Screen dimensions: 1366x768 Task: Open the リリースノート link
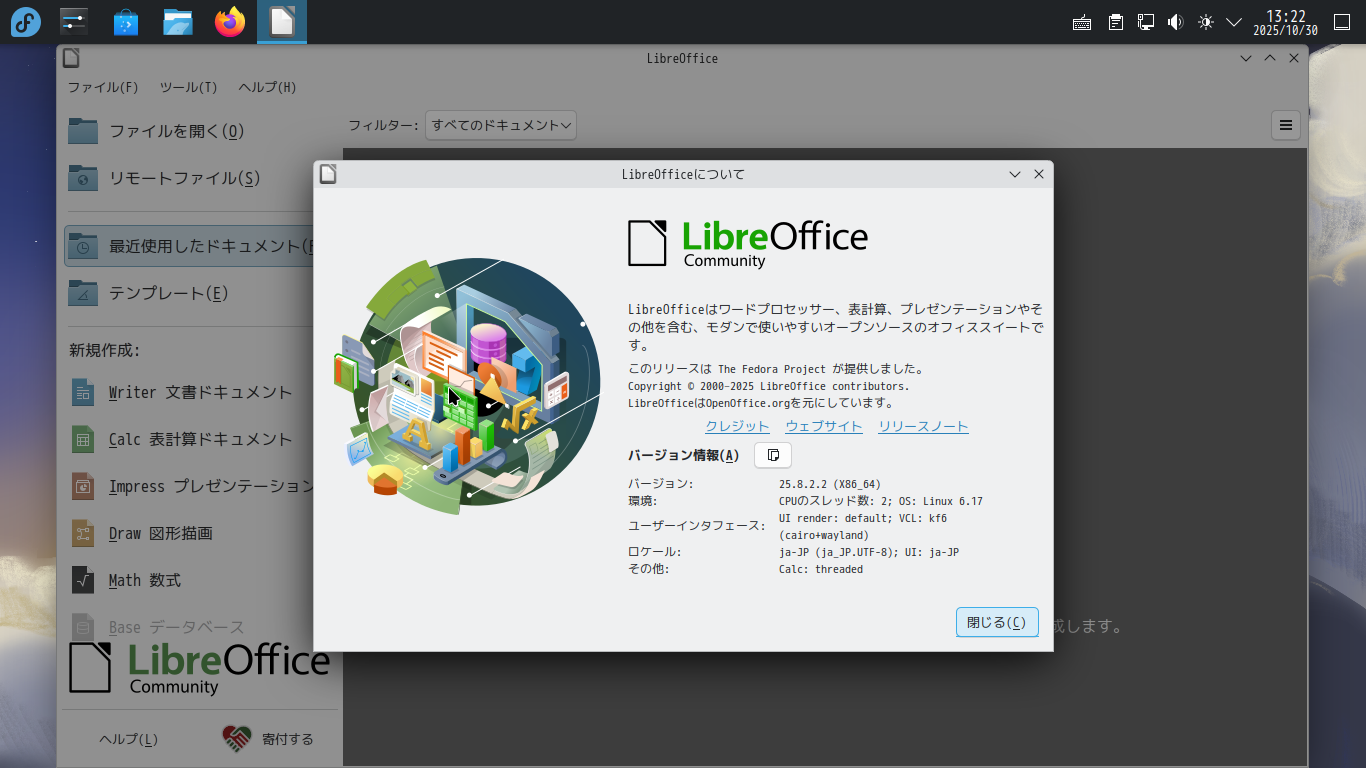923,426
